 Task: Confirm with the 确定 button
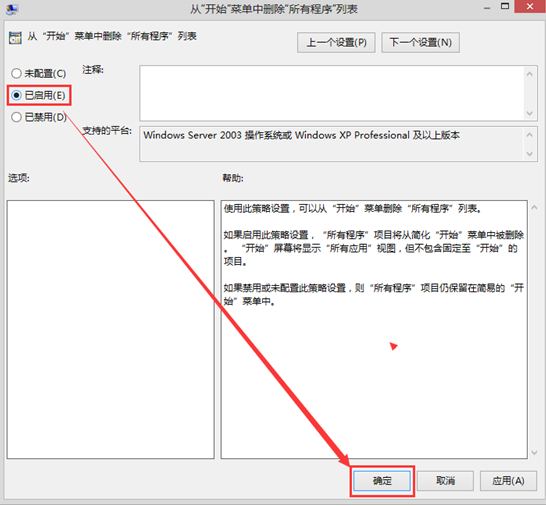[382, 481]
